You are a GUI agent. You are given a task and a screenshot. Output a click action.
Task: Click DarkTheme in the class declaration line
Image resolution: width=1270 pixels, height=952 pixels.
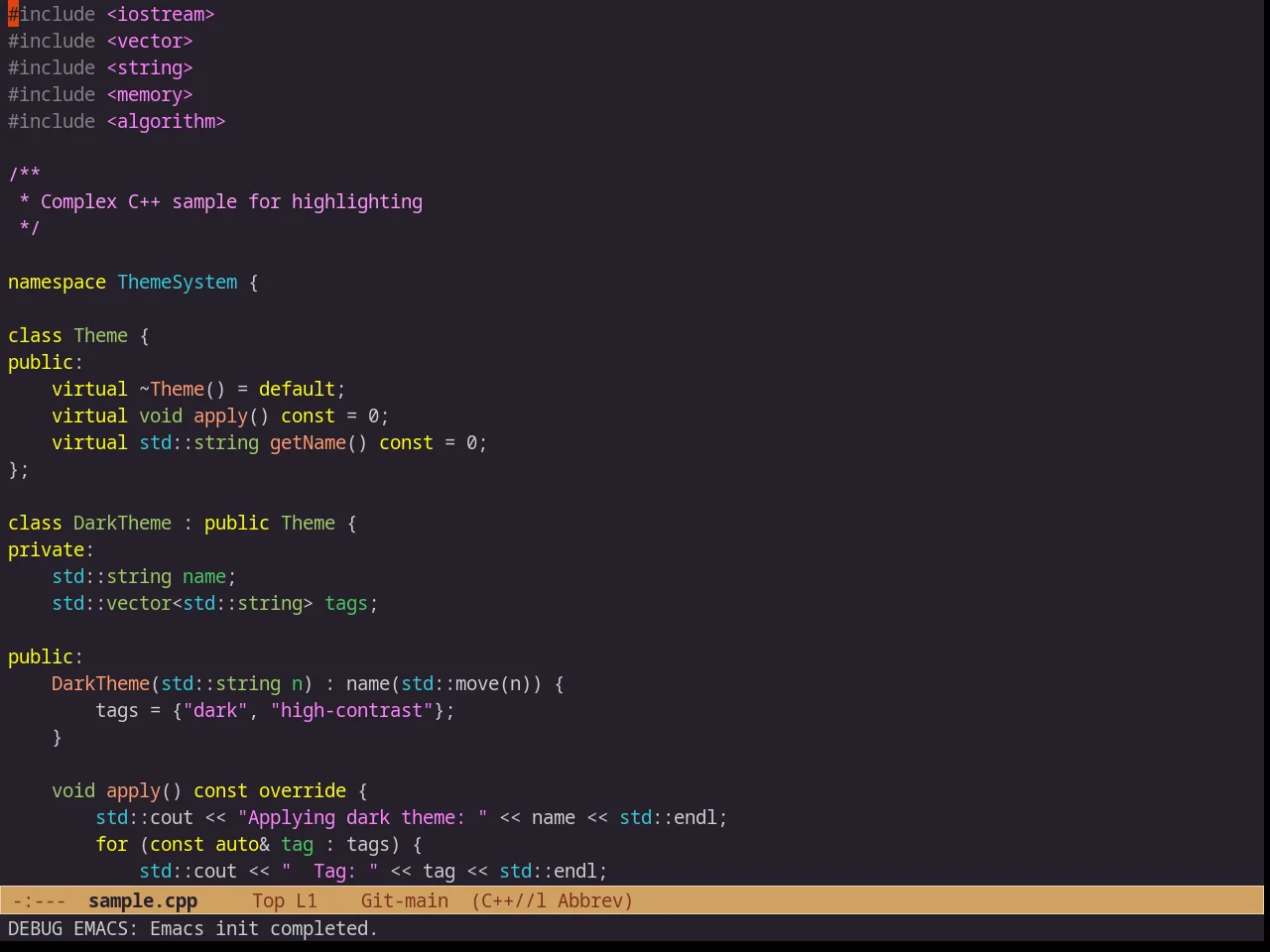point(122,523)
